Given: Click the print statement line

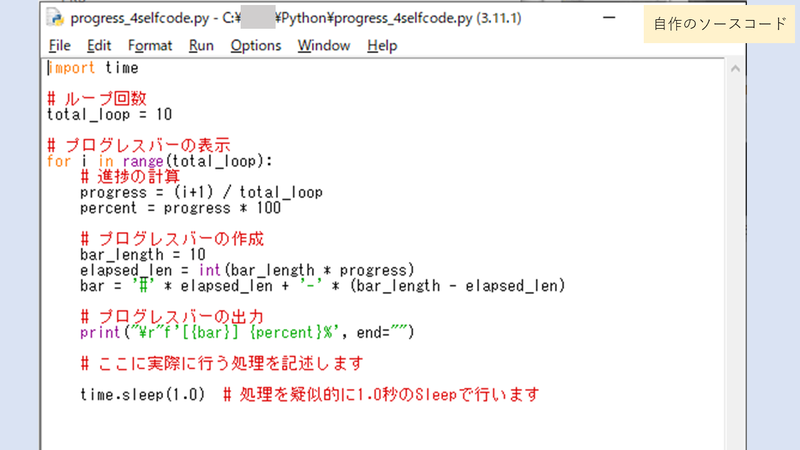Looking at the screenshot, I should pyautogui.click(x=247, y=333).
